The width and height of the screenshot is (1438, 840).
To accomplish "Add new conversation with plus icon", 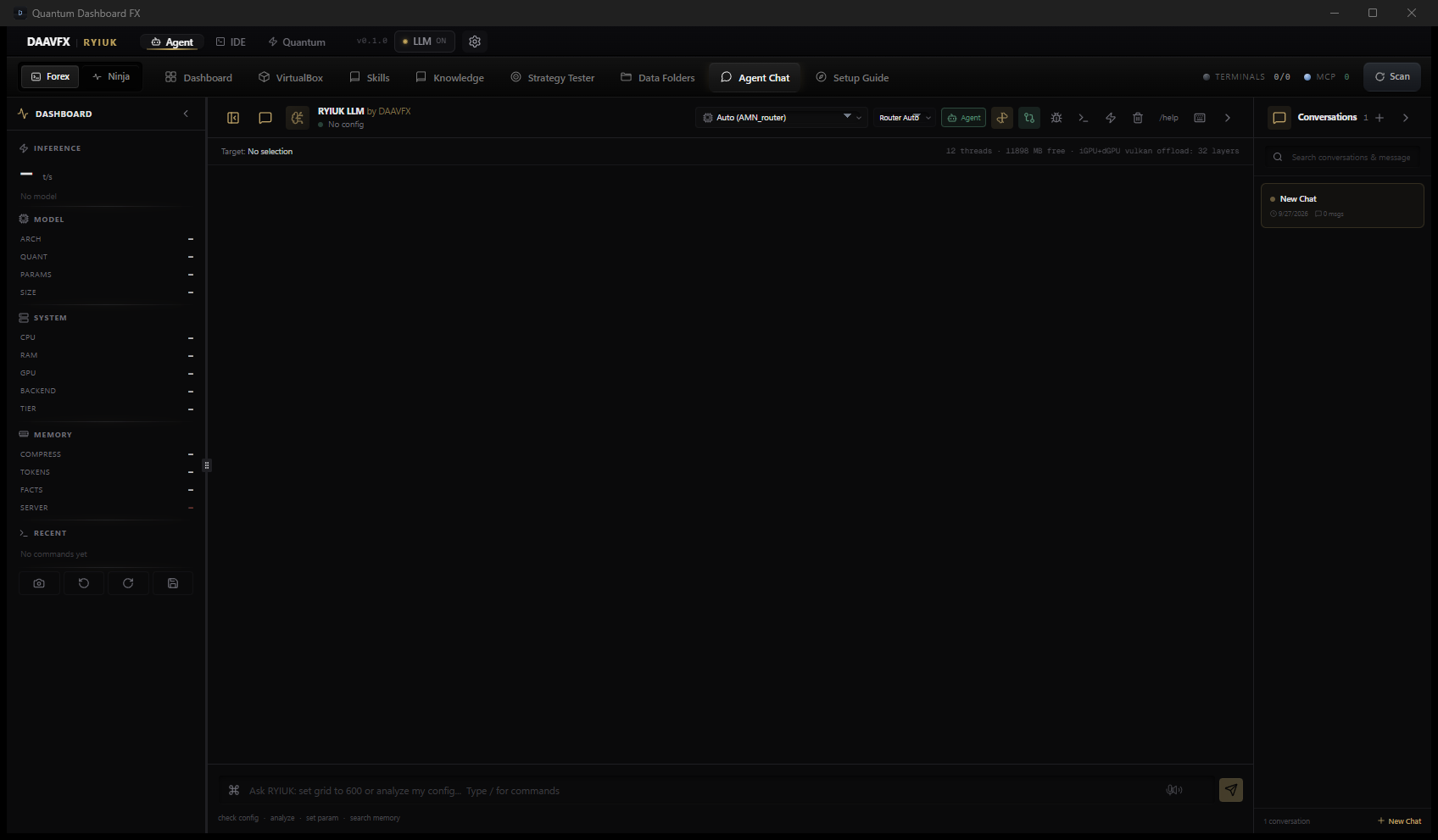I will (x=1379, y=118).
